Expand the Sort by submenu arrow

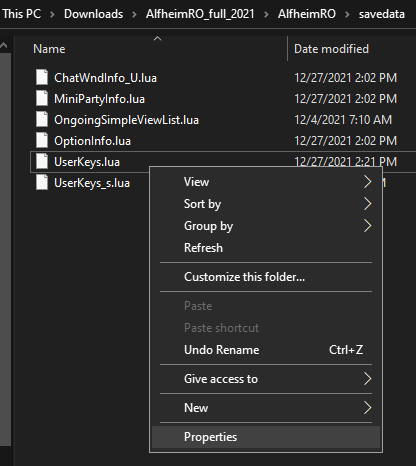pyautogui.click(x=367, y=204)
